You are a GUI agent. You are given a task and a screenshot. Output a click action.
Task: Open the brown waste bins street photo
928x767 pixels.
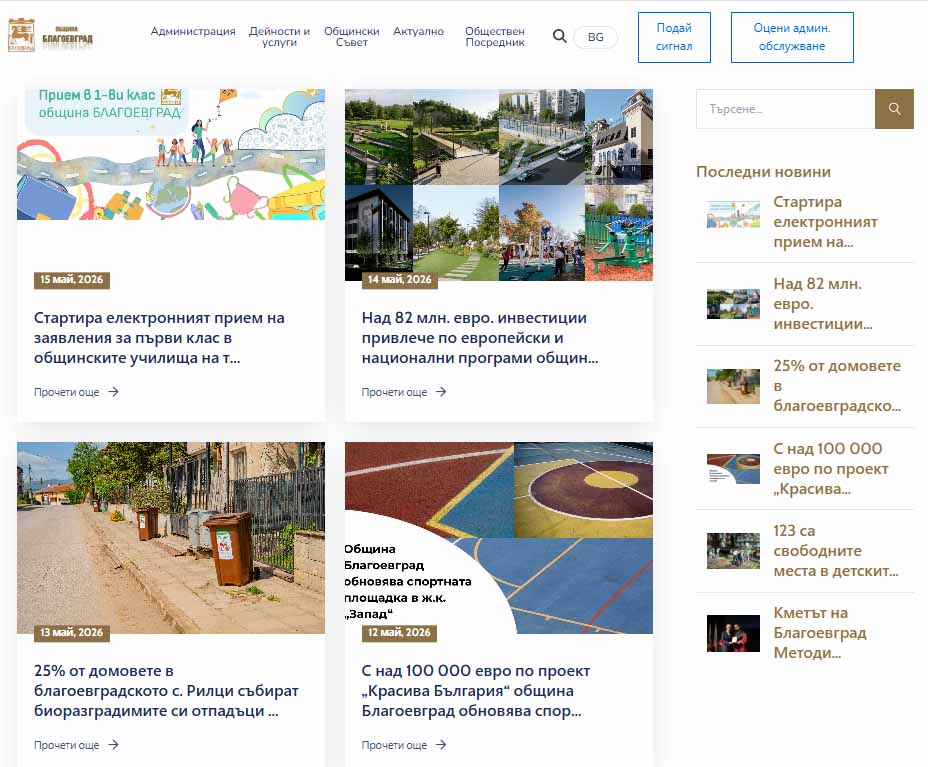(x=171, y=537)
